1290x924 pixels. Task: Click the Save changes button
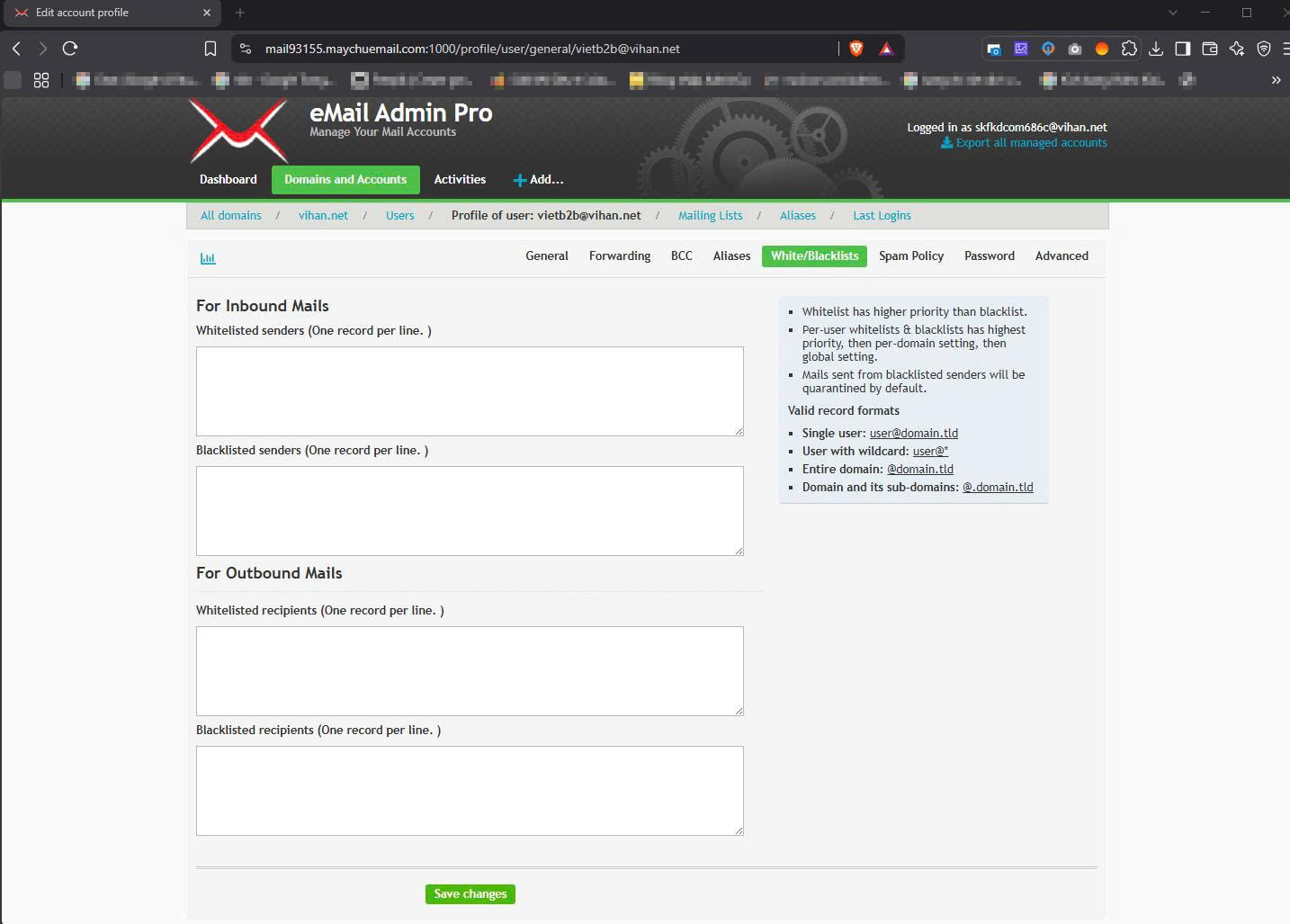coord(470,894)
